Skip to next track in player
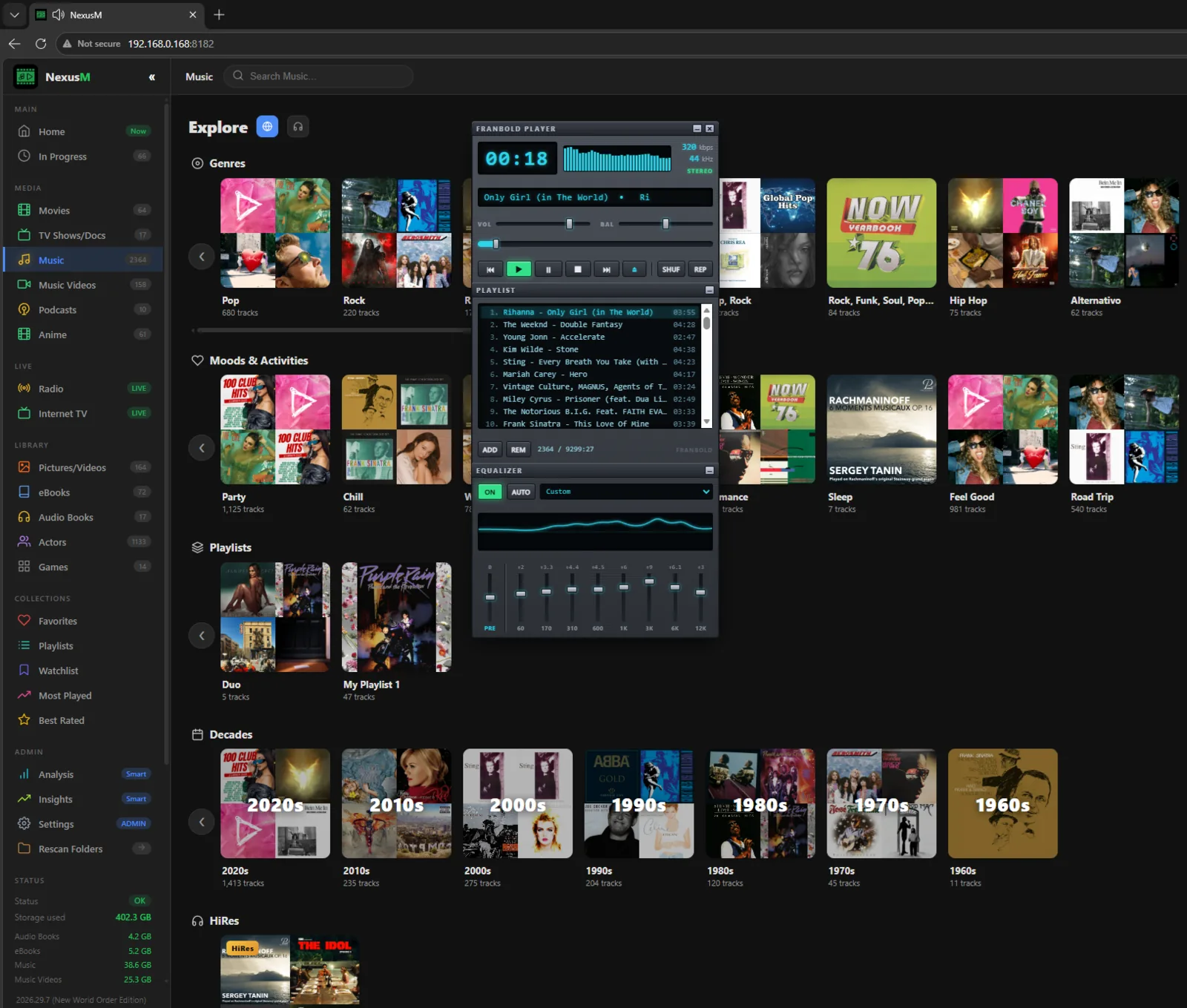The image size is (1187, 1008). pyautogui.click(x=606, y=269)
